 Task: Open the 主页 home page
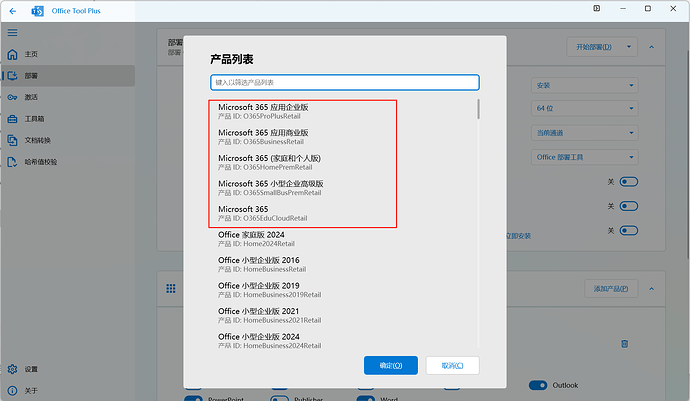tap(68, 54)
